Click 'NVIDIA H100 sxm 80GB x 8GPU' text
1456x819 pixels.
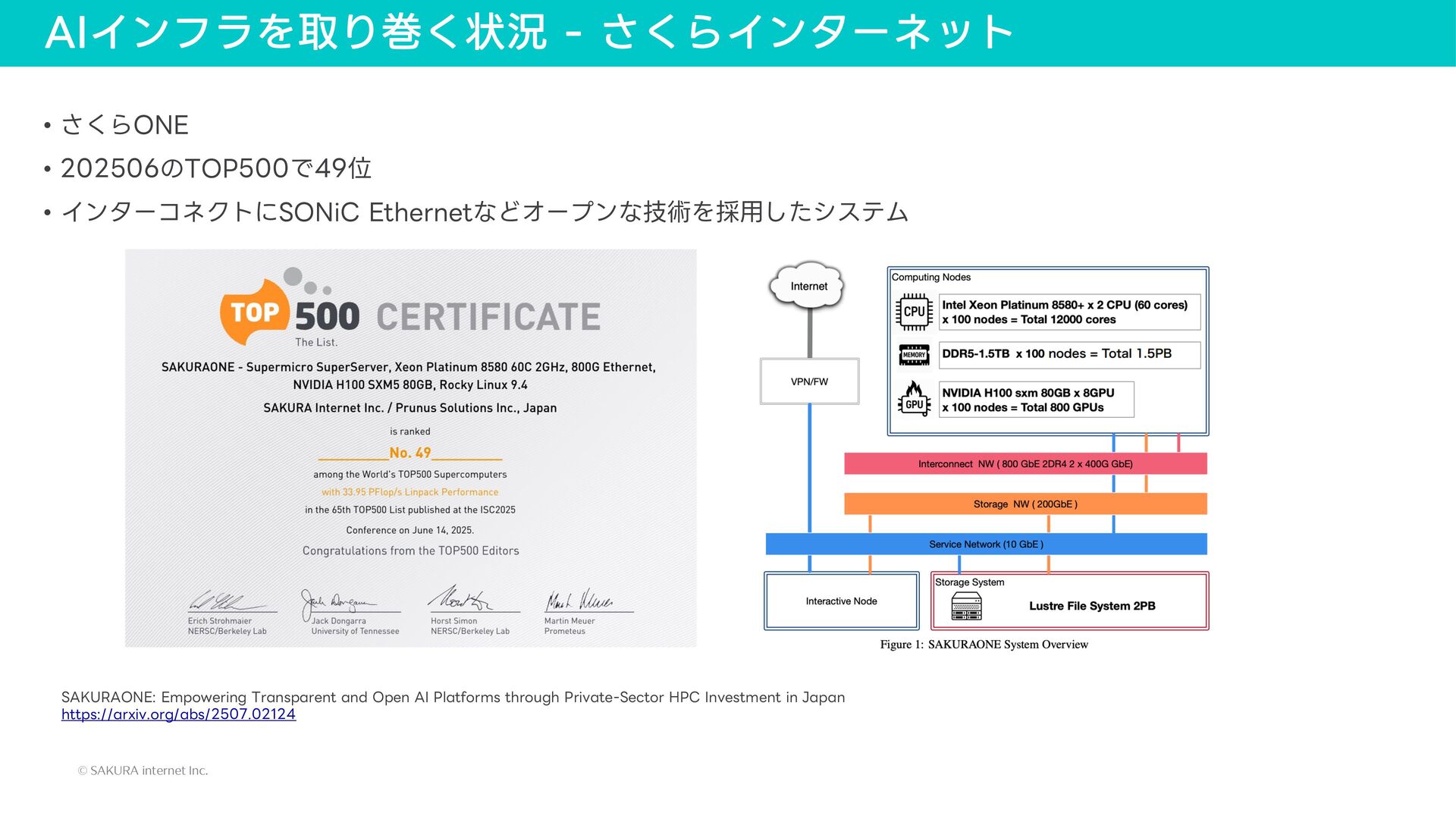coord(1028,393)
